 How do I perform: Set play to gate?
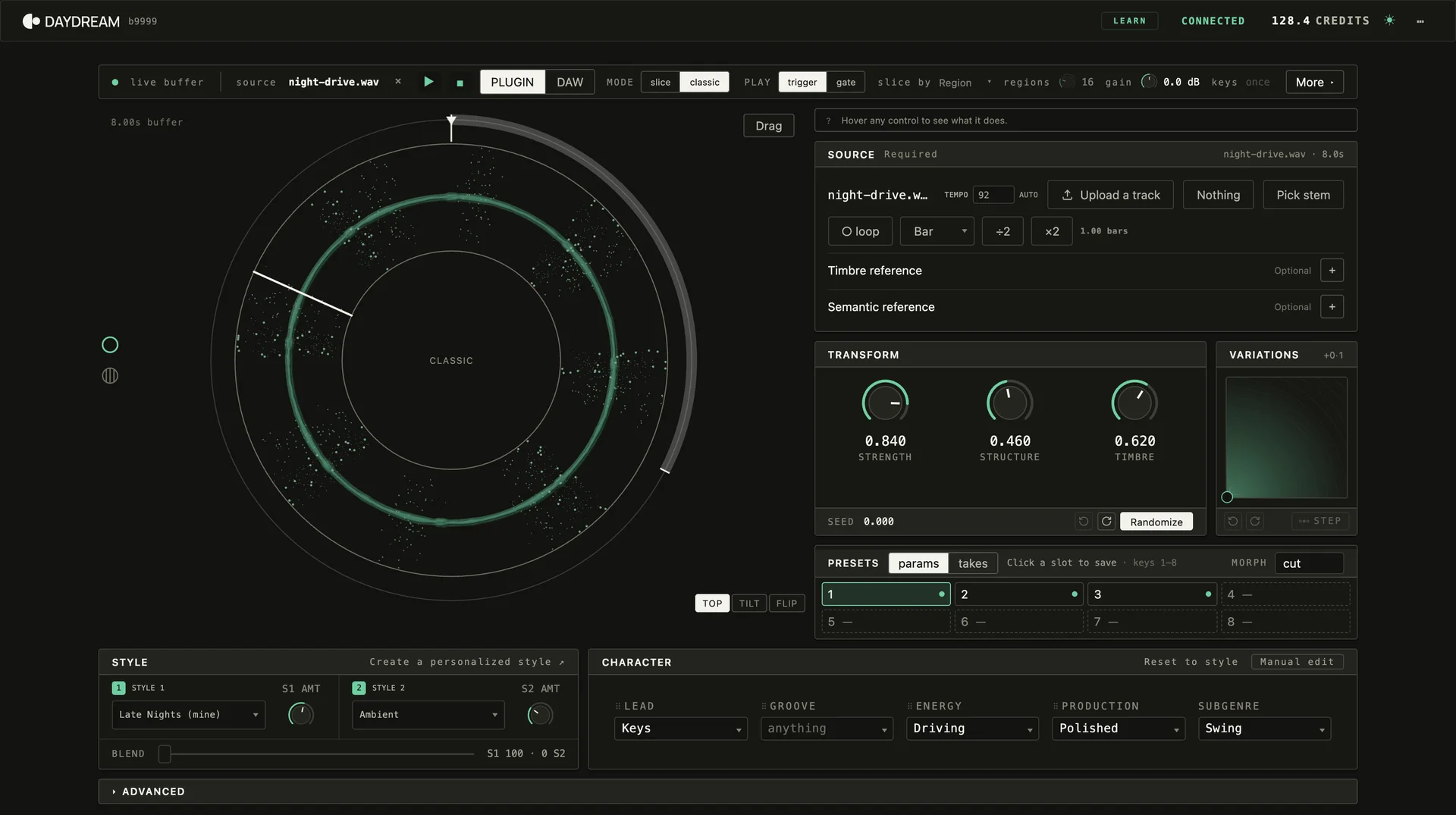(846, 82)
